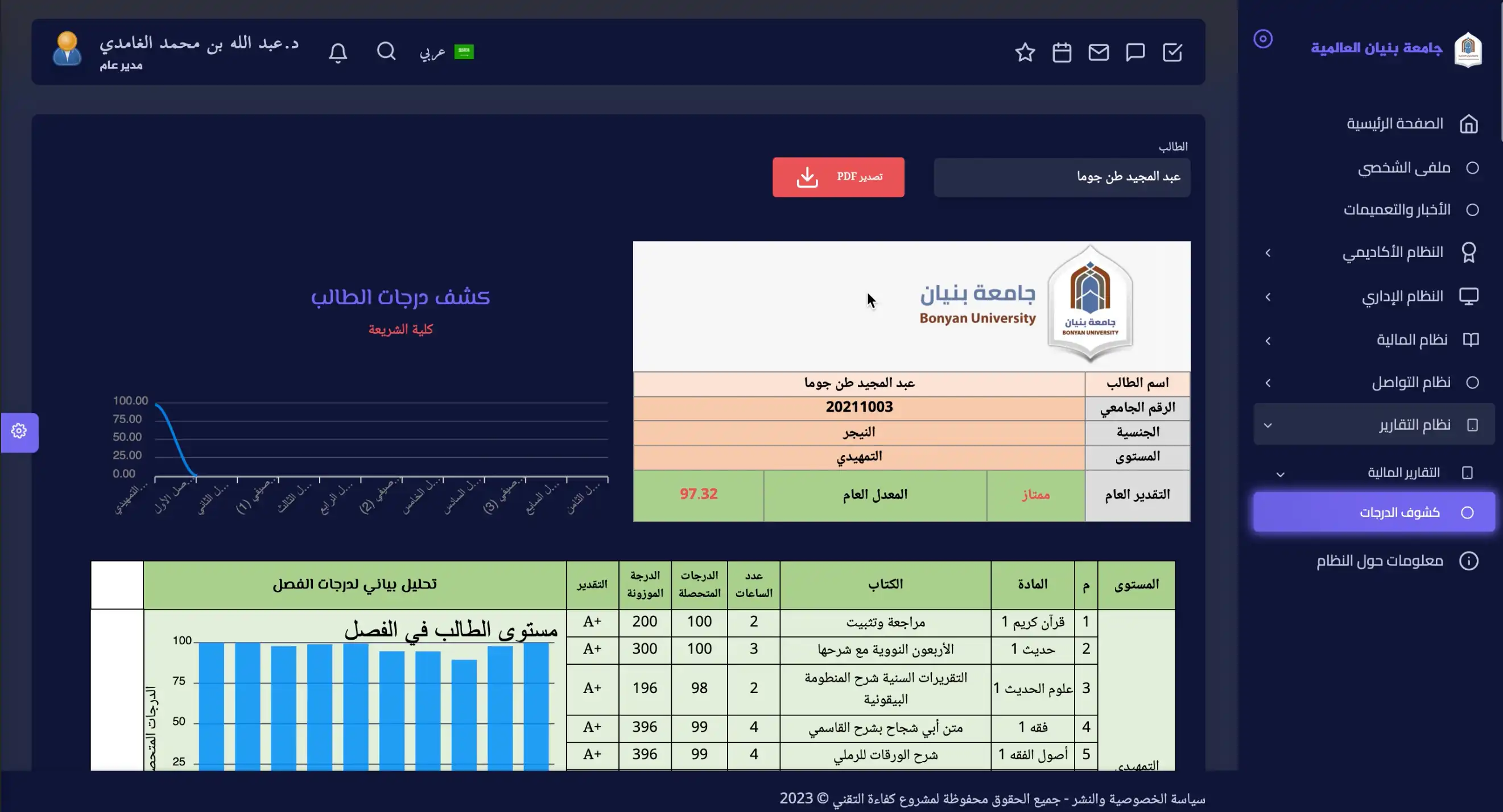Click the جامعة بنيان العالمية brand link
Image resolution: width=1503 pixels, height=812 pixels.
pyautogui.click(x=1376, y=48)
